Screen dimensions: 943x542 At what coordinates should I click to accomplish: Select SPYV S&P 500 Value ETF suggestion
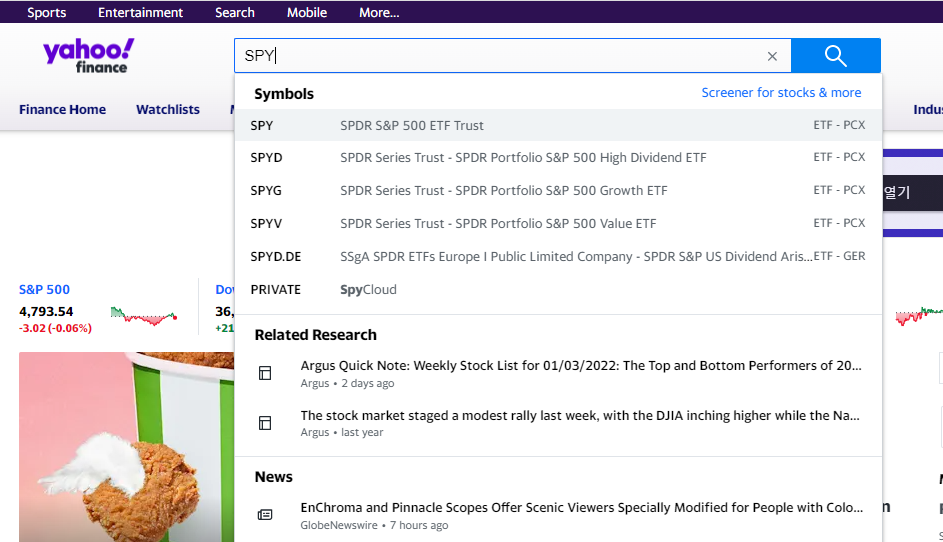pyautogui.click(x=558, y=223)
